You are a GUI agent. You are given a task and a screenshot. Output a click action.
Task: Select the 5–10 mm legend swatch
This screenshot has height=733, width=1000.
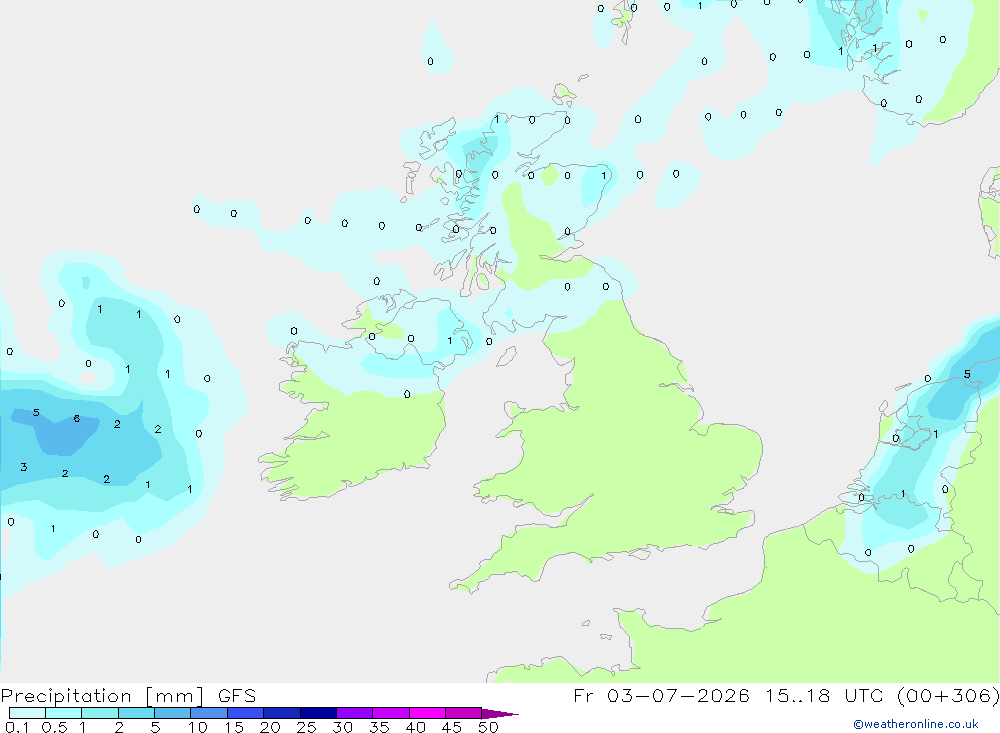[172, 713]
